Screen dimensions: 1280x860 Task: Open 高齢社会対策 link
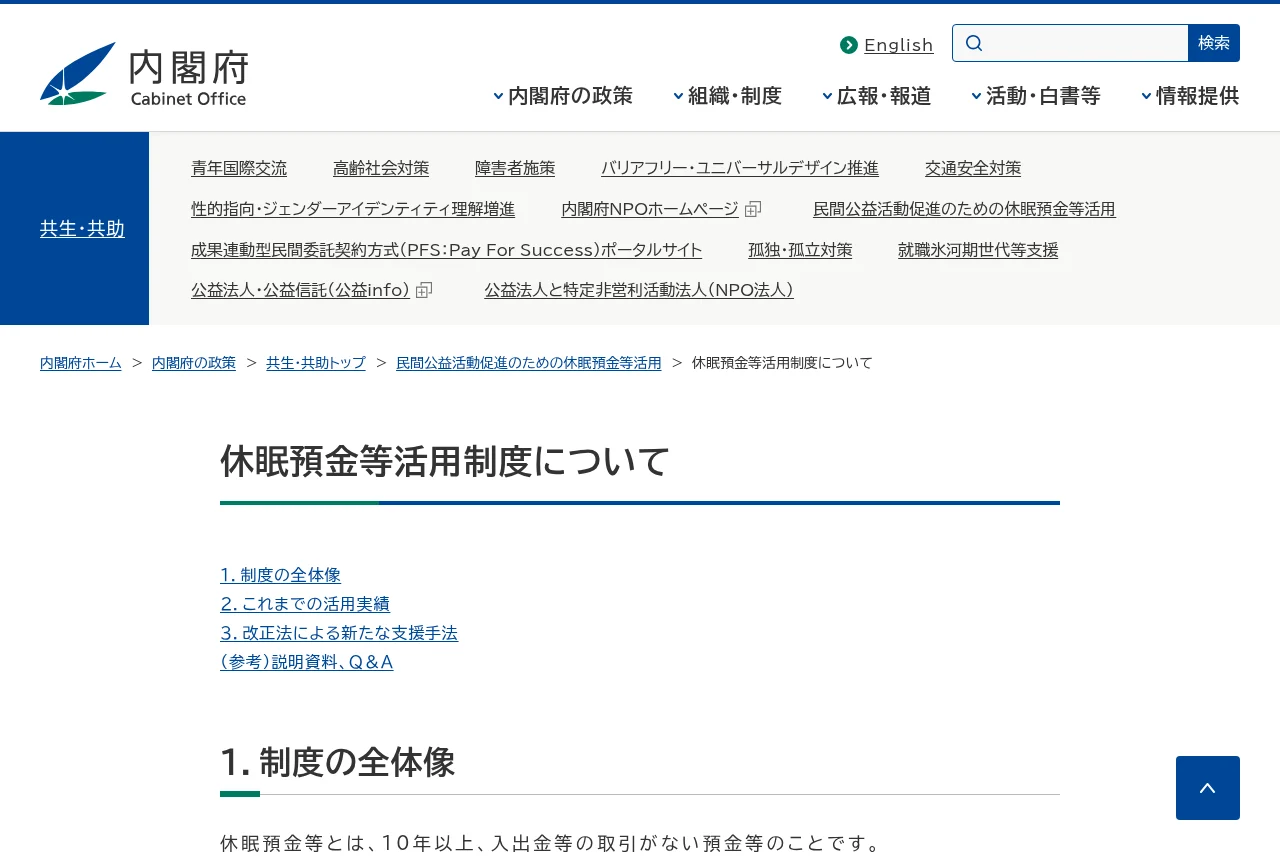point(381,168)
